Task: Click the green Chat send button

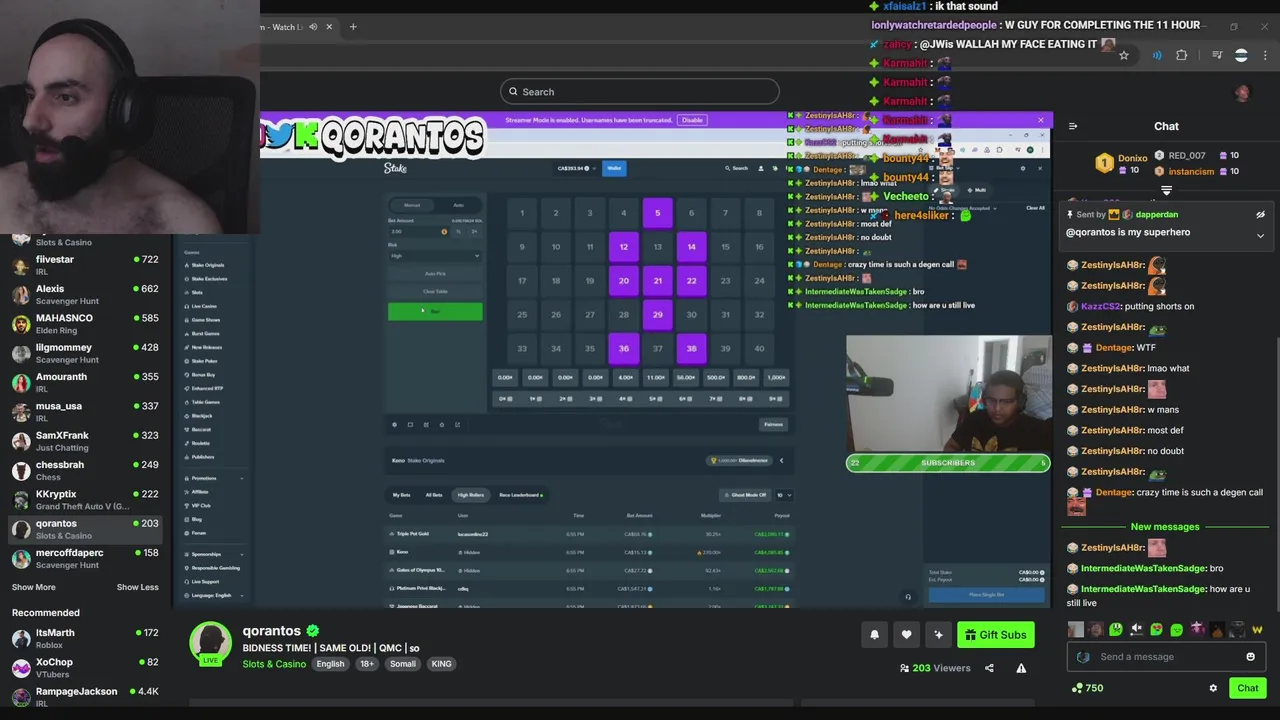Action: click(1247, 688)
